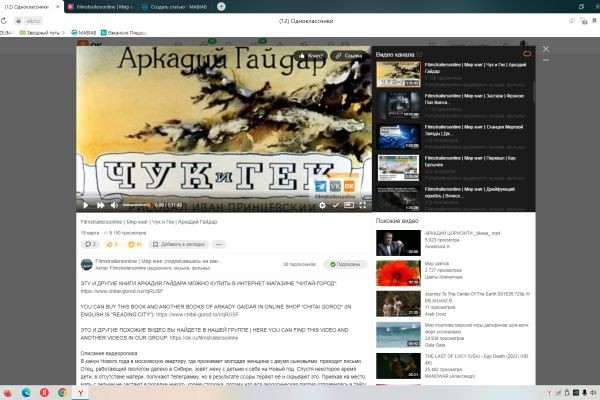
Task: Open active Yandex Browser taskbar item
Action: pos(81,393)
